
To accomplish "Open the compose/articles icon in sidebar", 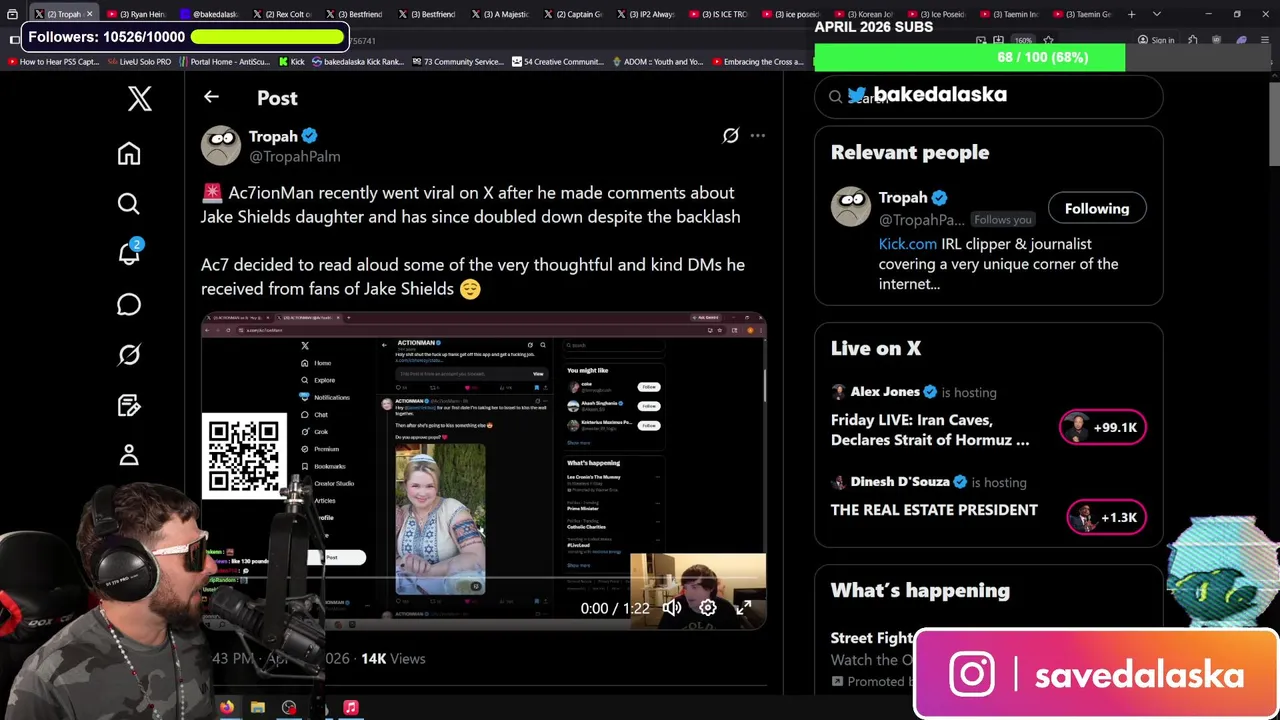I will 129,405.
